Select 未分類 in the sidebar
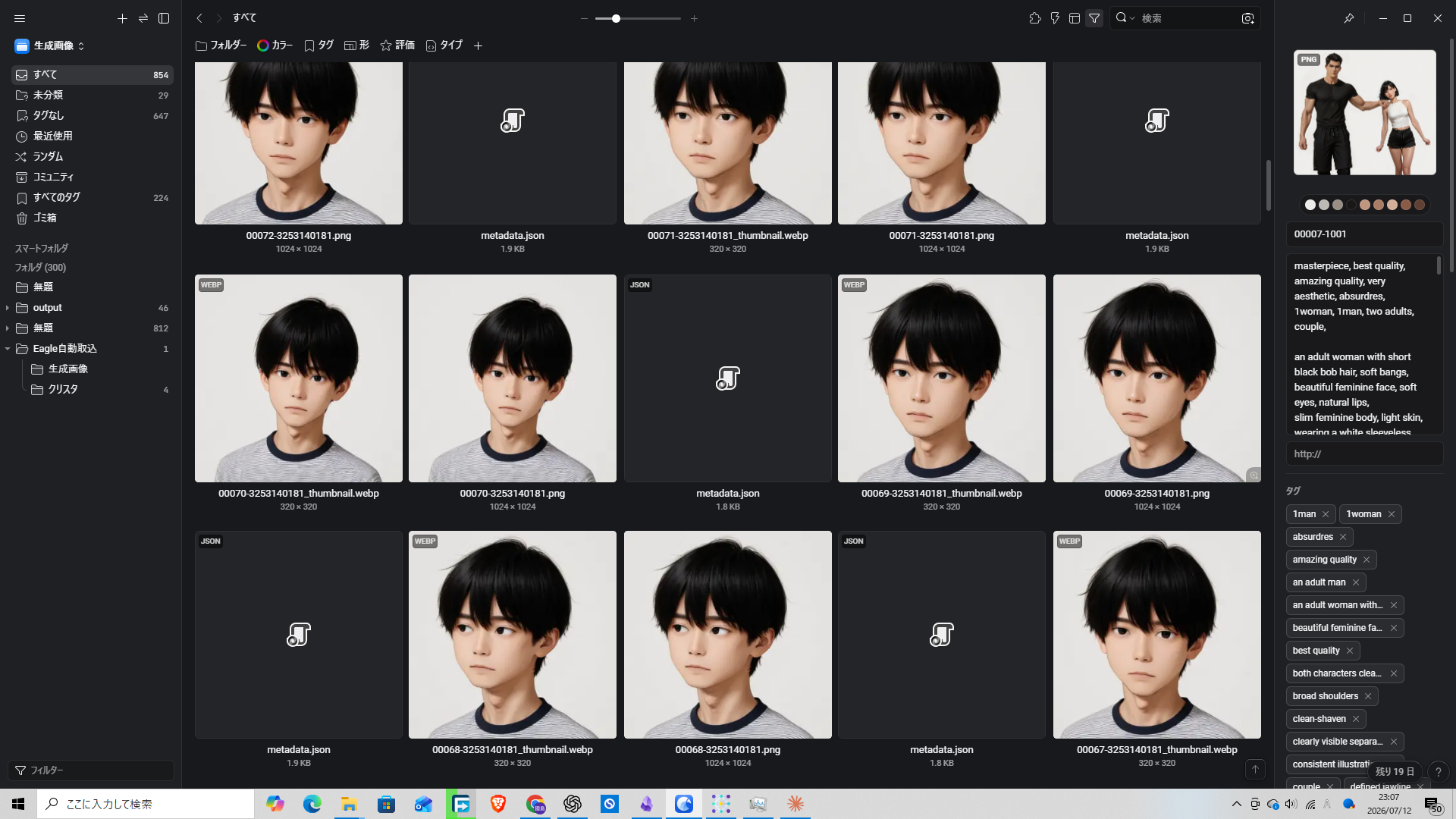Screen dimensions: 1456x819 [93, 96]
